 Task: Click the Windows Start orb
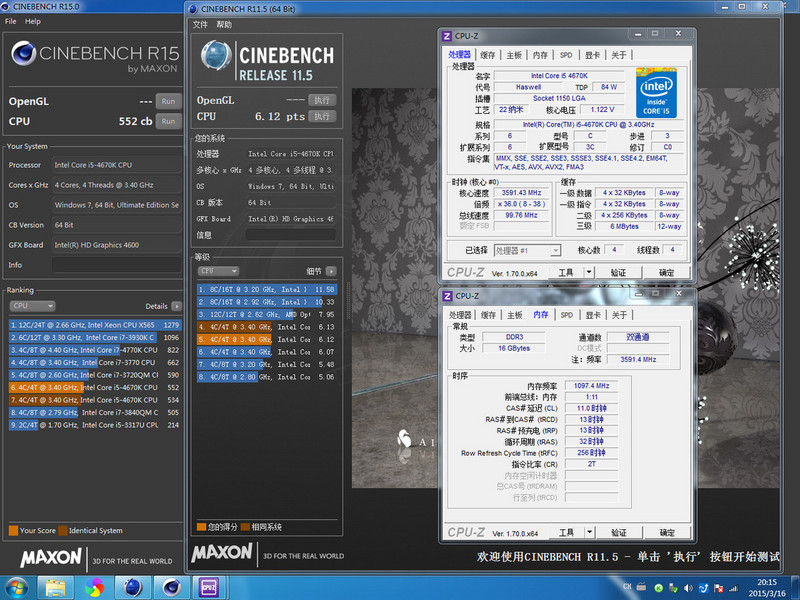coord(17,586)
